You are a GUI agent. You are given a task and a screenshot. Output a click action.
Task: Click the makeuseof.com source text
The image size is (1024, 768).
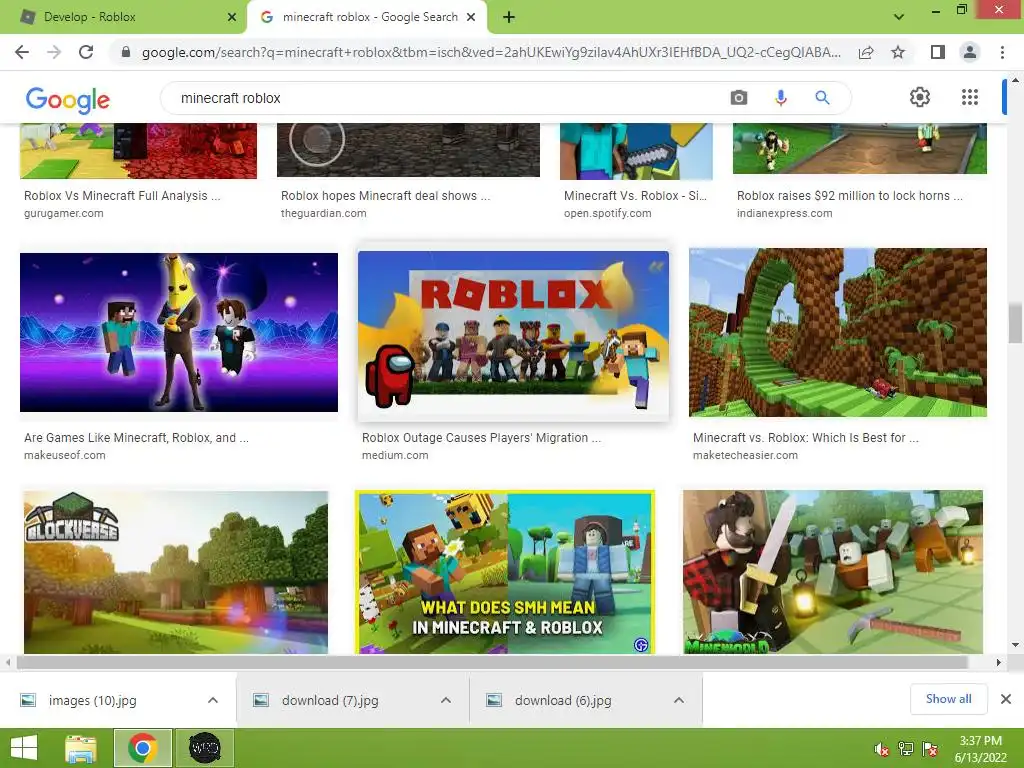click(65, 455)
